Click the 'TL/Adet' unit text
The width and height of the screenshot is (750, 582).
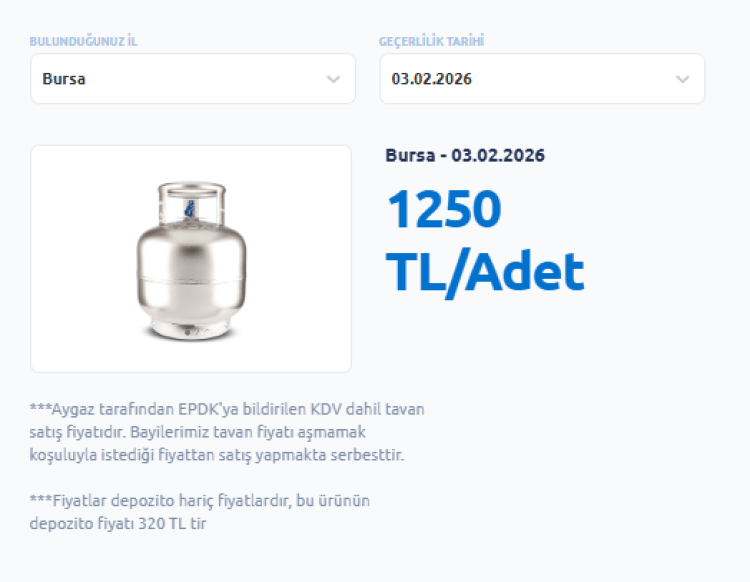[x=485, y=271]
